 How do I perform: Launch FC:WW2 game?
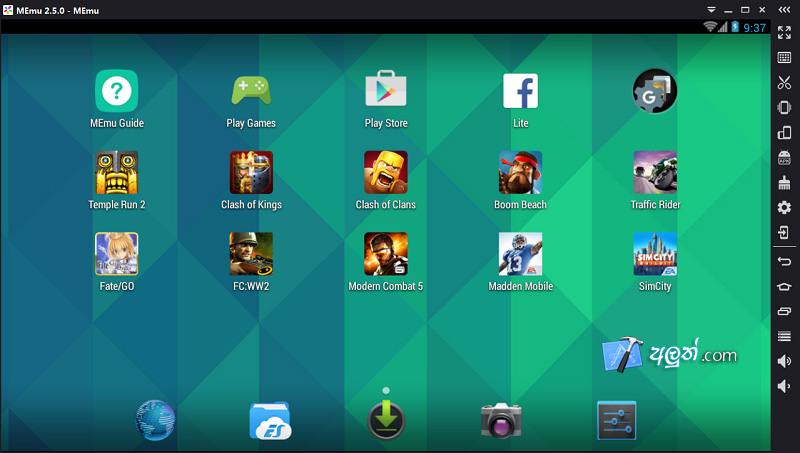[251, 254]
